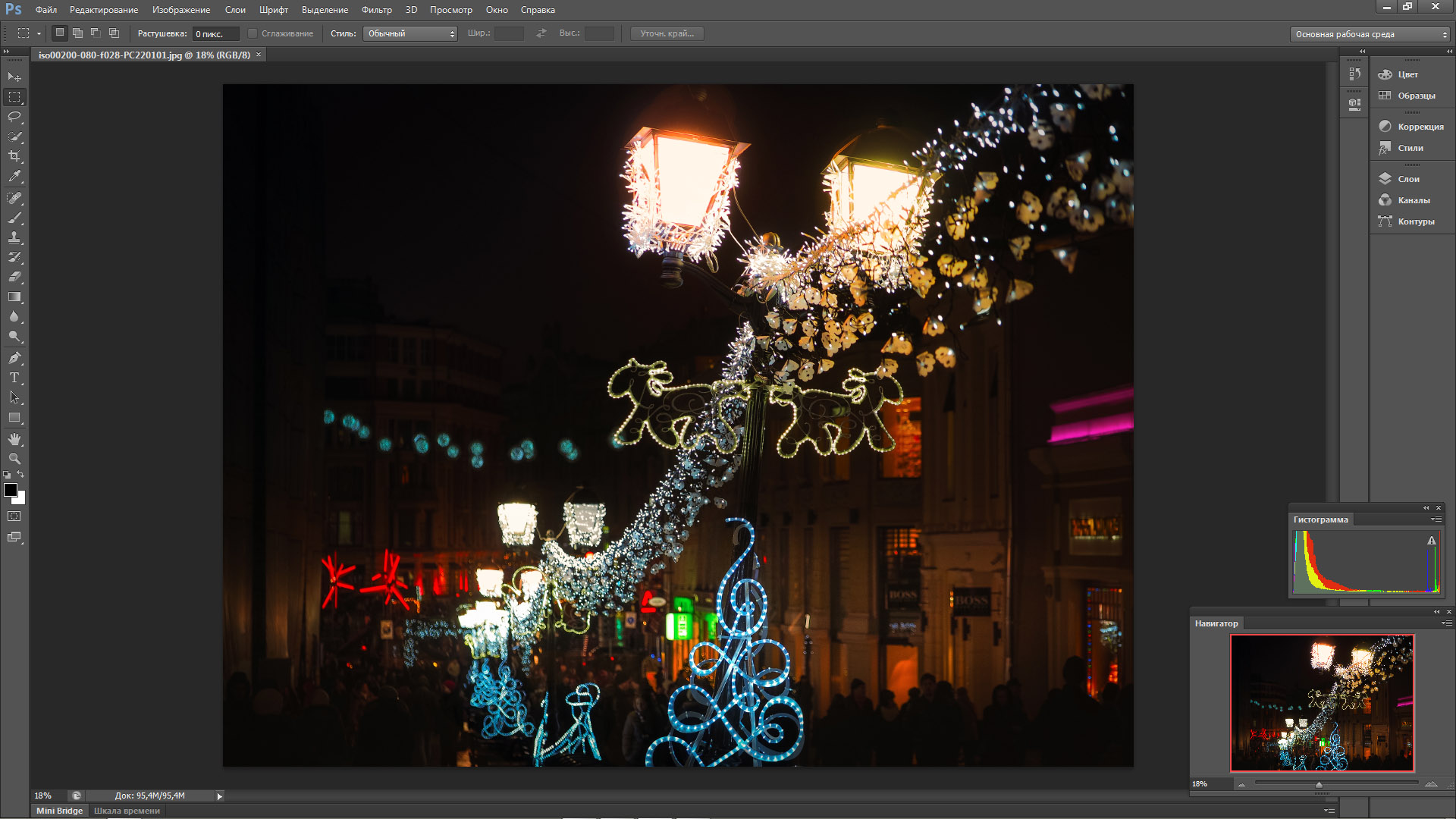Open the Основная рабочая среда workspace dropdown
This screenshot has height=819, width=1456.
pyautogui.click(x=1370, y=34)
